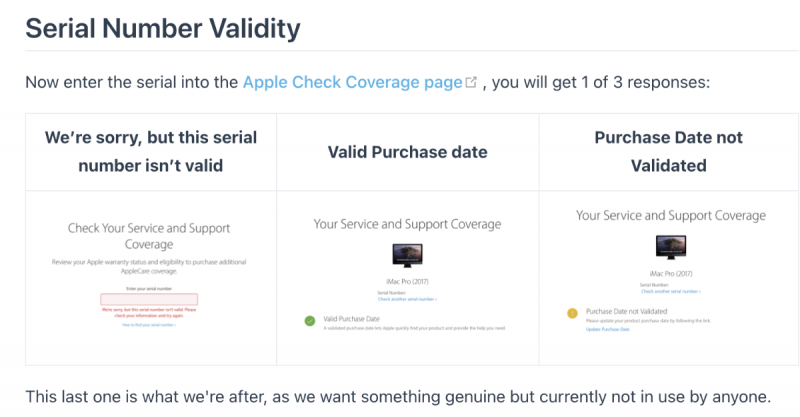
Task: Click 'Check another serial number' in the right screenshot
Action: click(670, 291)
